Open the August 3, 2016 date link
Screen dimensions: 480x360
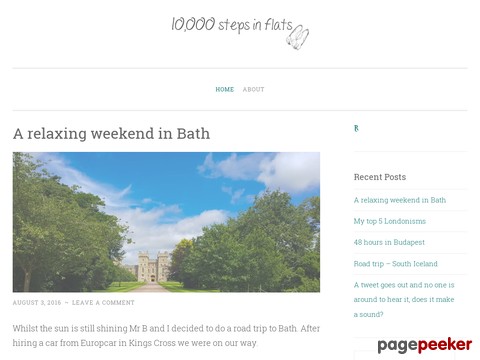pos(37,303)
